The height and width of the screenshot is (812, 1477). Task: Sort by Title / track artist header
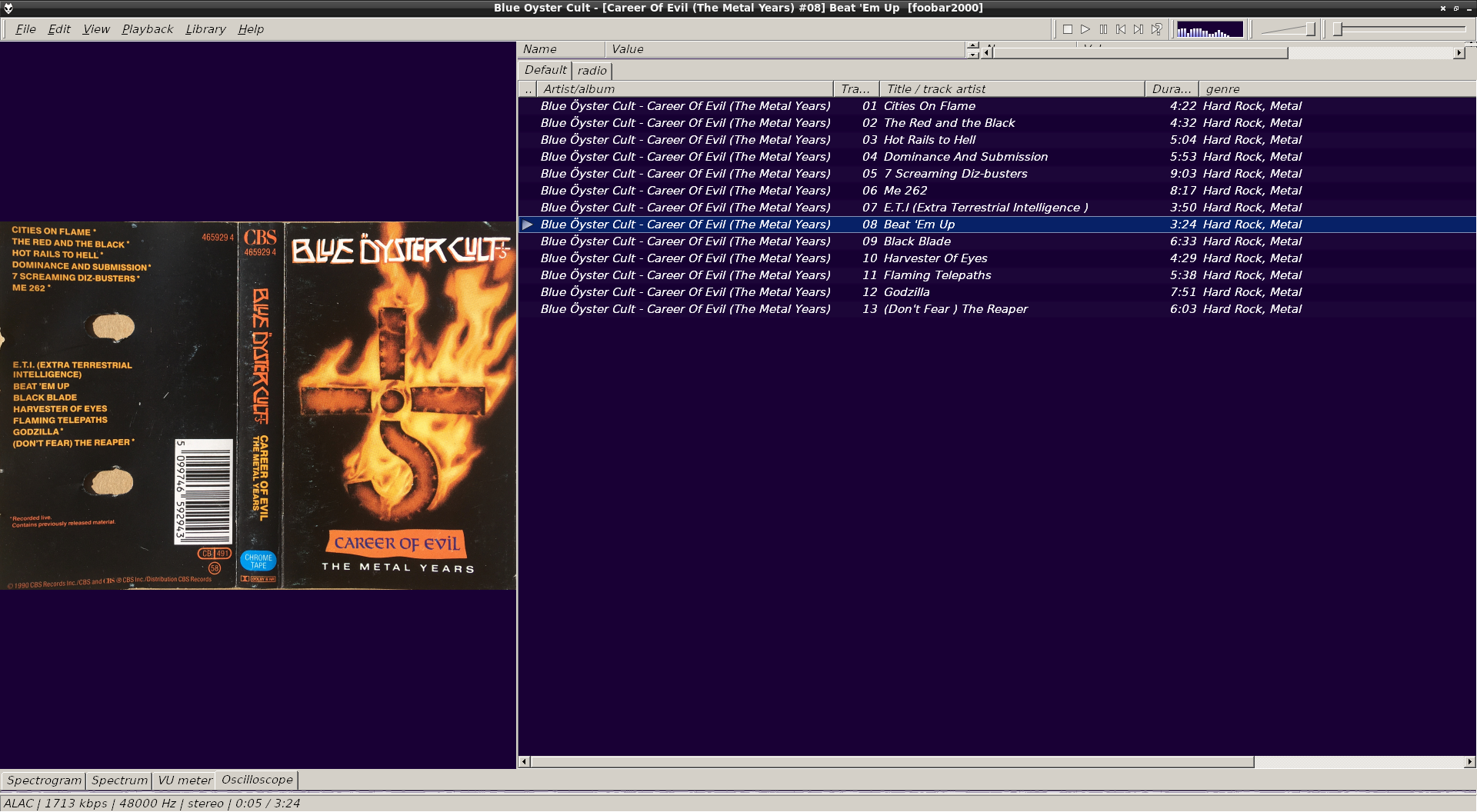pyautogui.click(x=1012, y=89)
